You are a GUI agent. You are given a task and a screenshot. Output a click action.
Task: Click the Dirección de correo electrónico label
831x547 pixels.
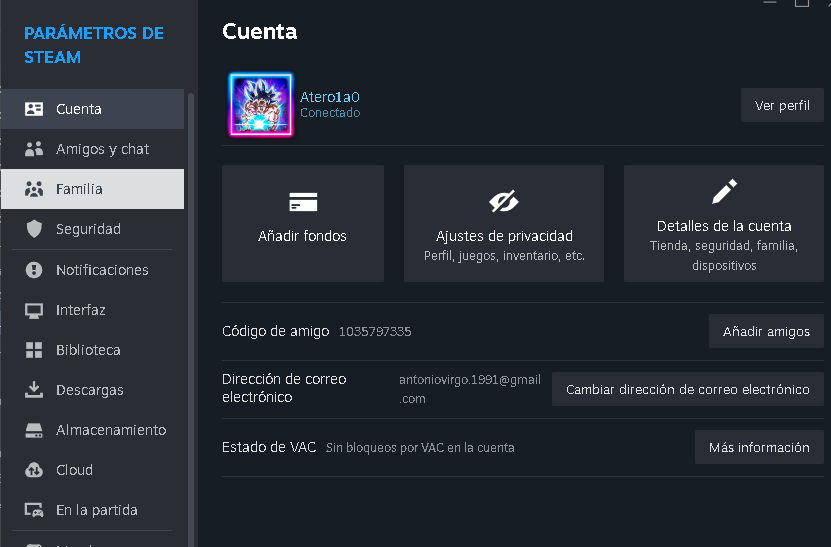(284, 388)
